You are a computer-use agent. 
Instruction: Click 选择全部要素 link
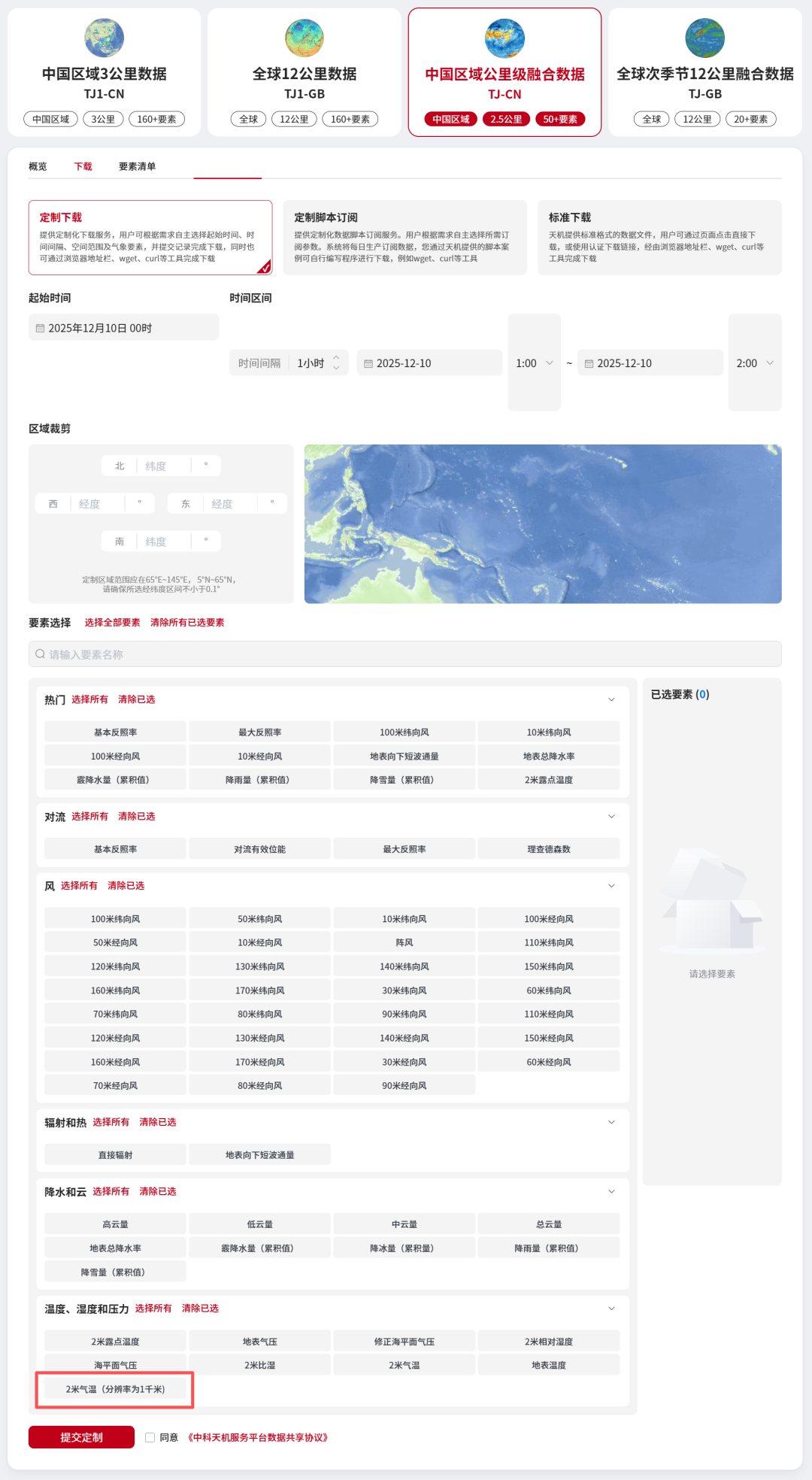click(112, 623)
